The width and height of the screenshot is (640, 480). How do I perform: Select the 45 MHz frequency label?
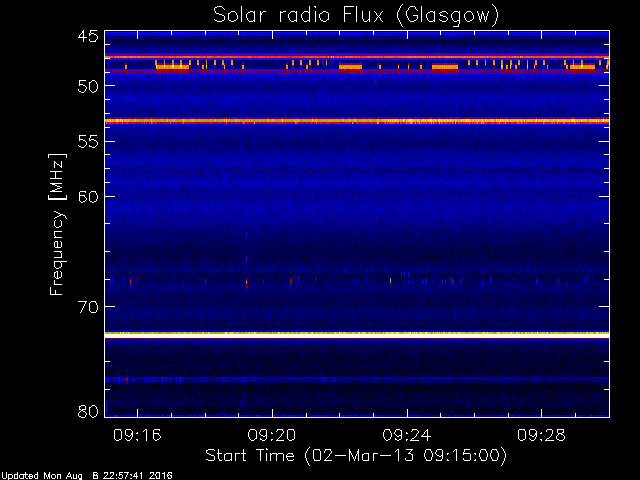pyautogui.click(x=88, y=37)
